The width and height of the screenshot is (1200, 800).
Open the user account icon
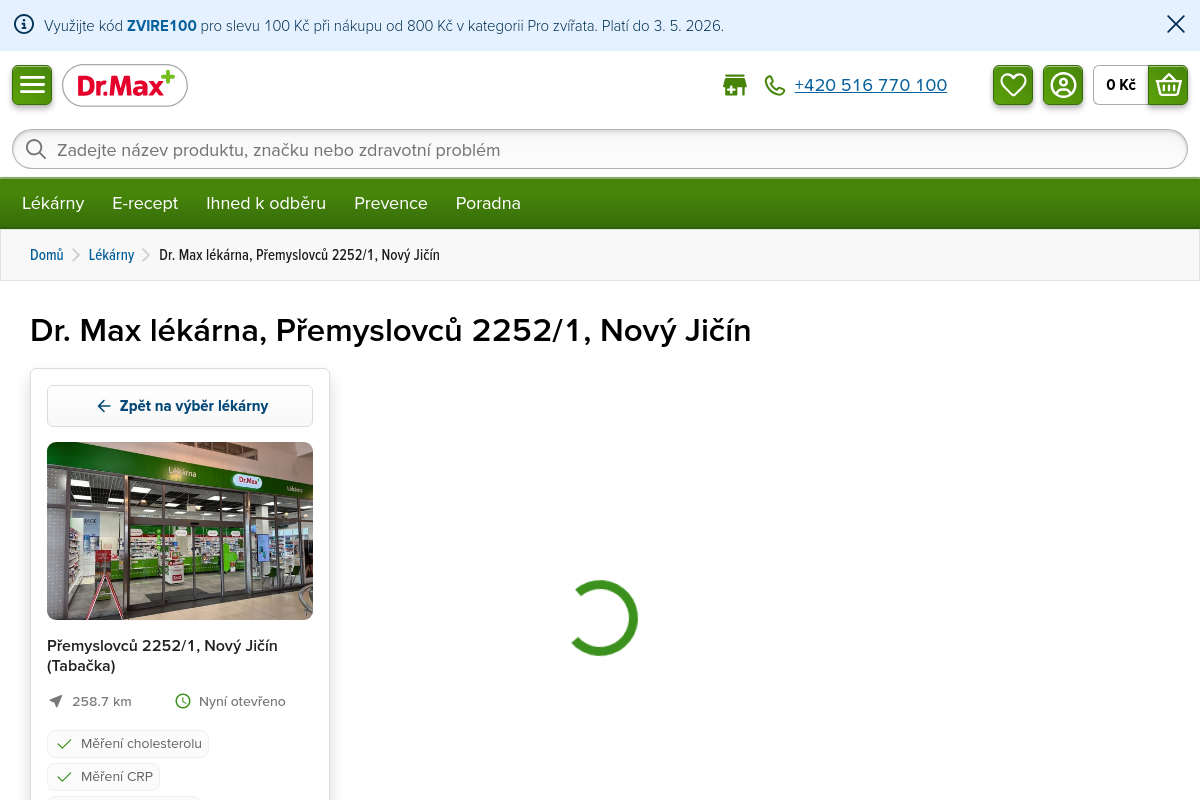(1063, 85)
